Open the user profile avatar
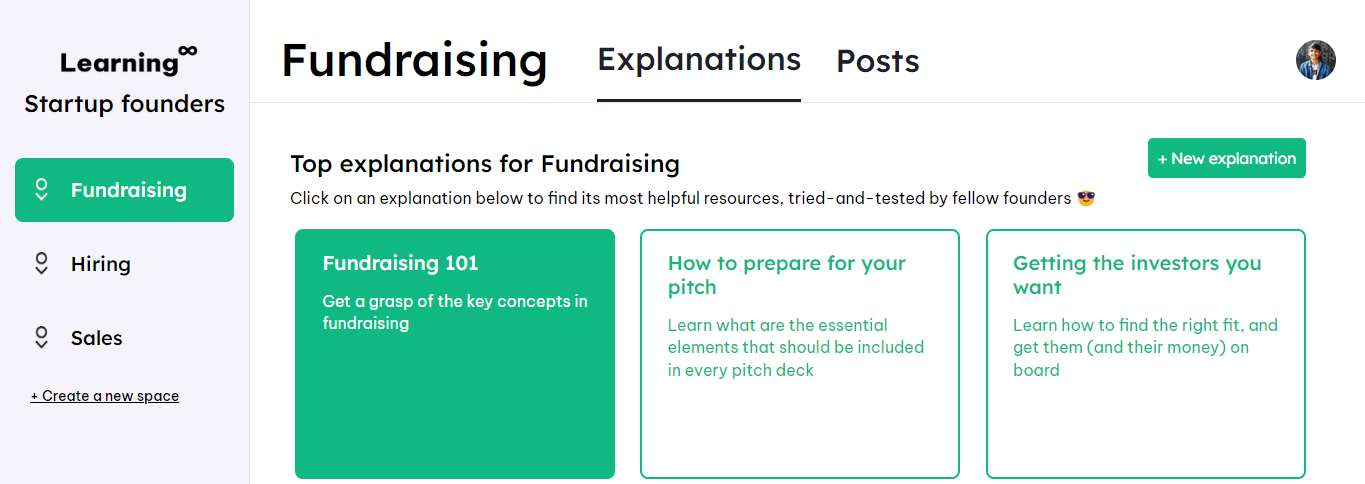1365x484 pixels. (x=1316, y=60)
